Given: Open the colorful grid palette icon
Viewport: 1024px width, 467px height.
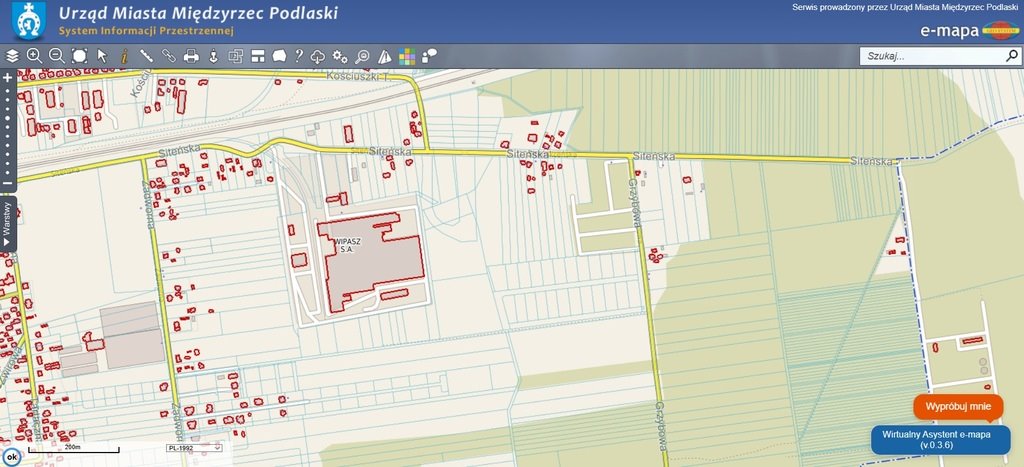Looking at the screenshot, I should point(407,56).
